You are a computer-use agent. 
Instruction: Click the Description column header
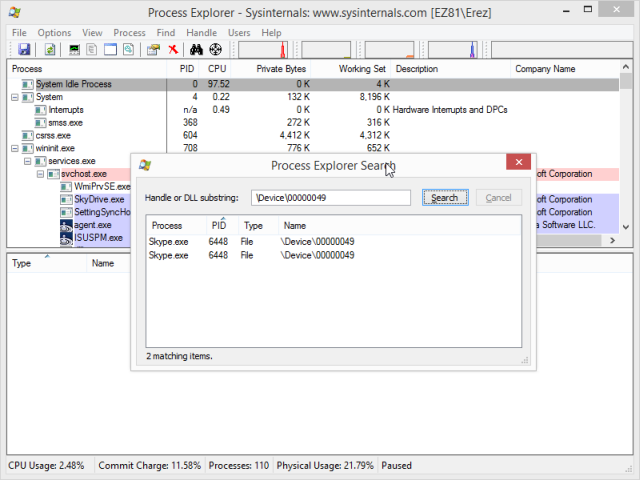pos(451,69)
